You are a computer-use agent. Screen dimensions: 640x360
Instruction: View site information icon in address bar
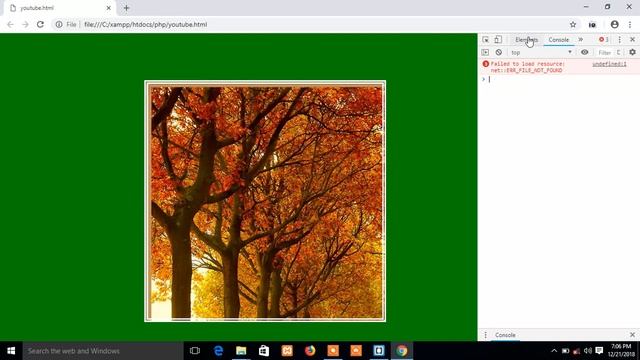(x=59, y=24)
